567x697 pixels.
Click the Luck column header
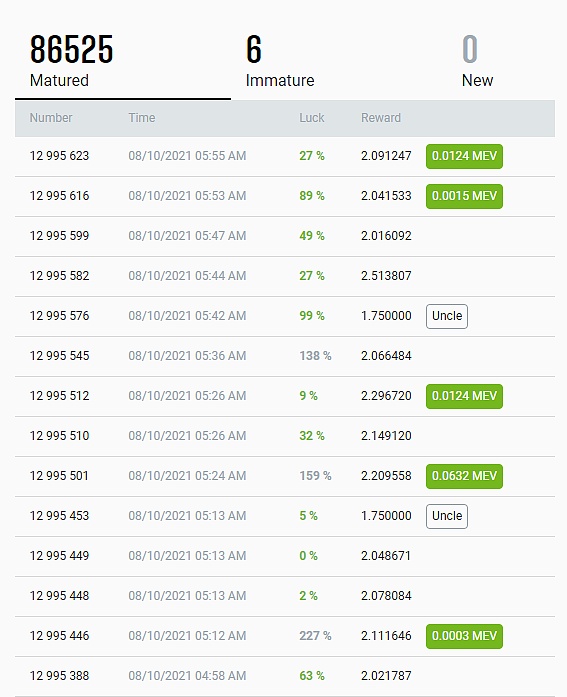click(x=311, y=118)
